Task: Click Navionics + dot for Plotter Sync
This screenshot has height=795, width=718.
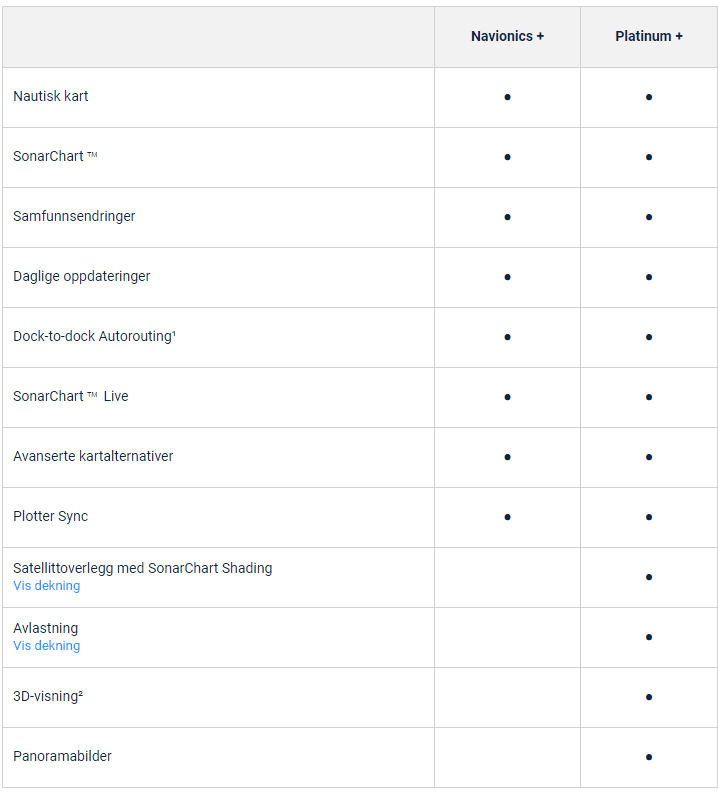Action: tap(508, 517)
